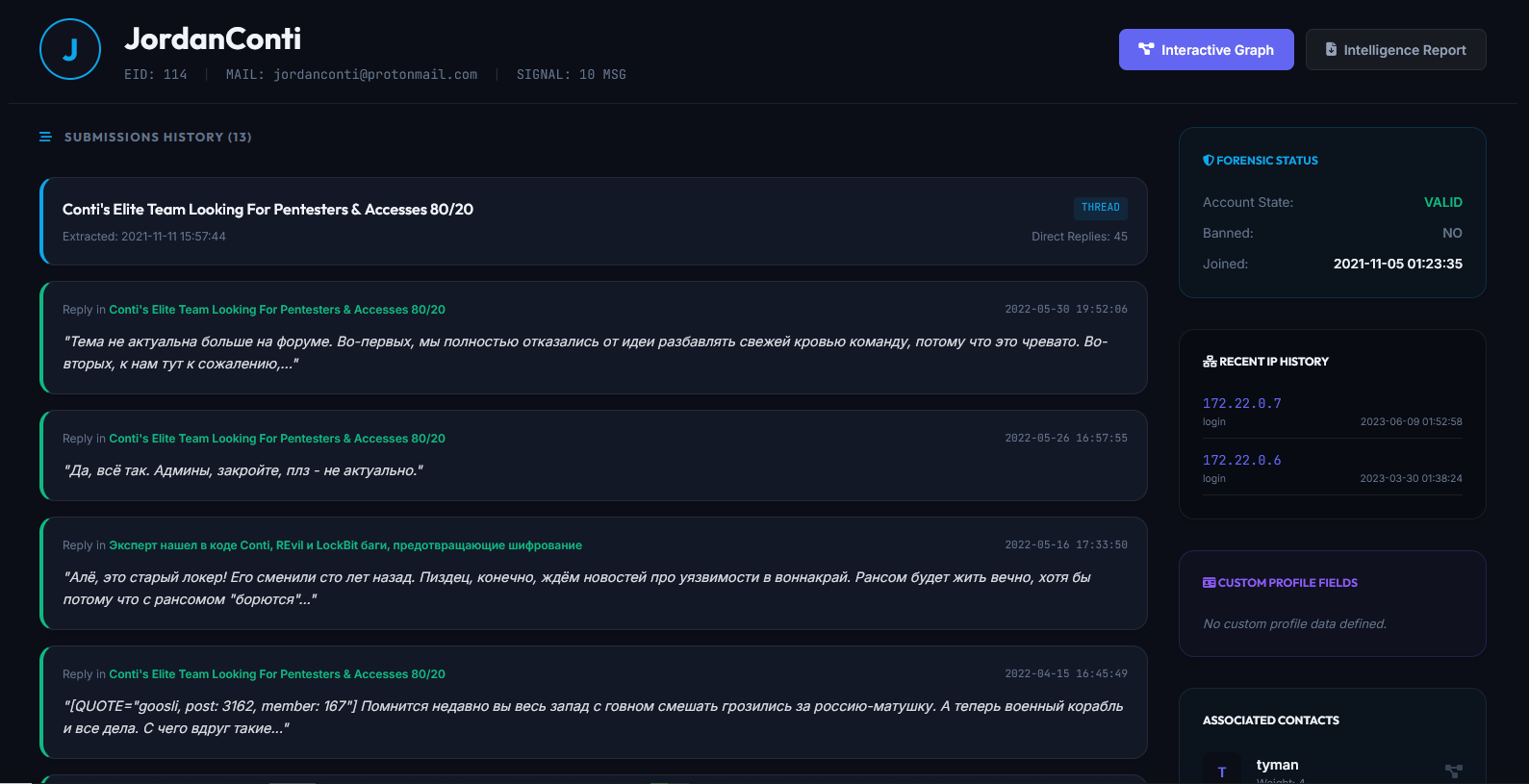Open thread link in the 2022-05-26 reply

277,439
